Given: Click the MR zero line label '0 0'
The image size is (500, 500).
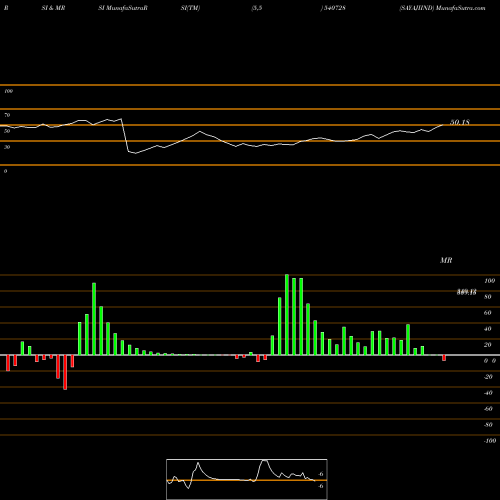Looking at the screenshot, I should (490, 361).
